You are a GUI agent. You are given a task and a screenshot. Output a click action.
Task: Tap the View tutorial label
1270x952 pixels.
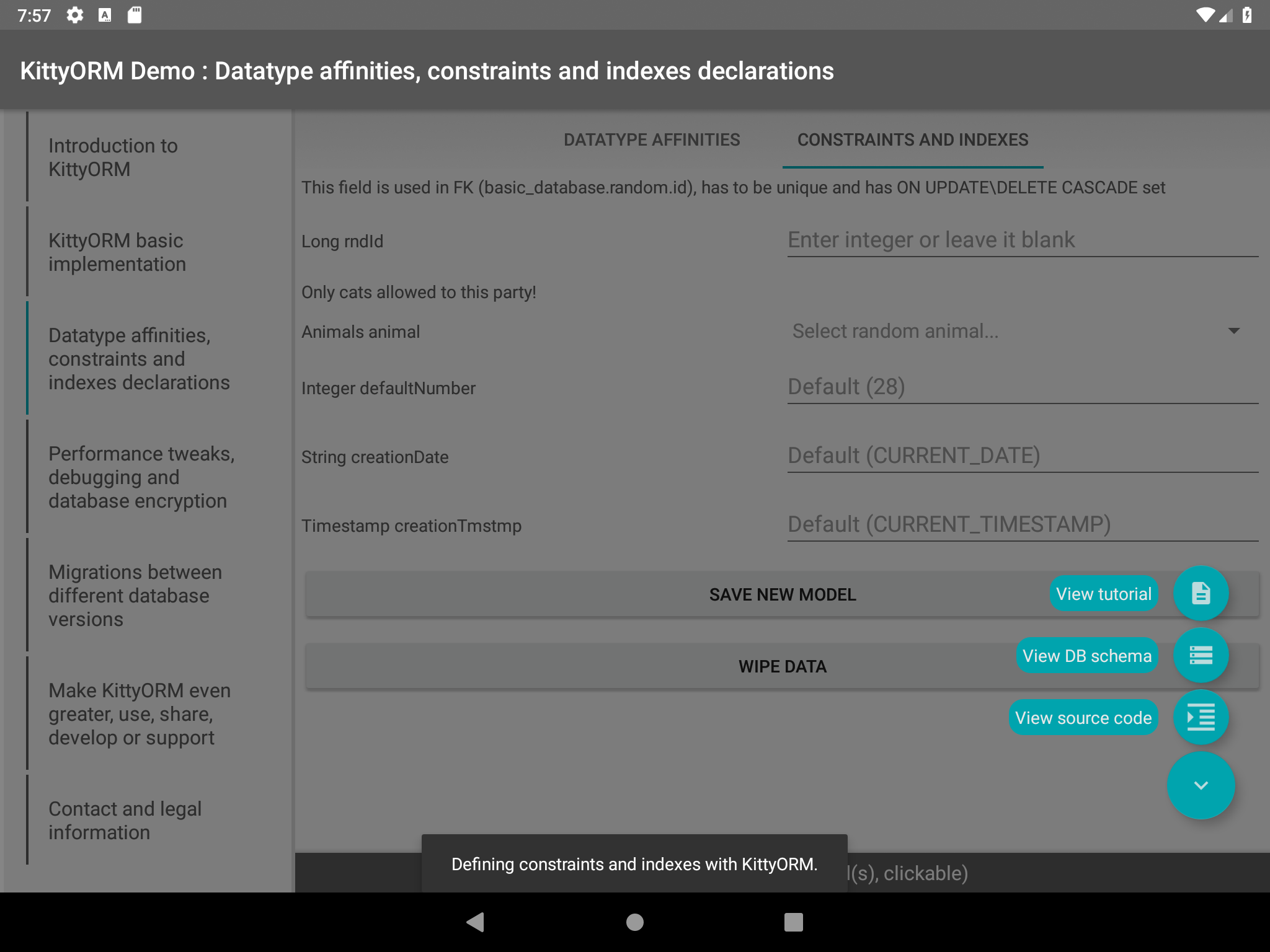(1104, 594)
